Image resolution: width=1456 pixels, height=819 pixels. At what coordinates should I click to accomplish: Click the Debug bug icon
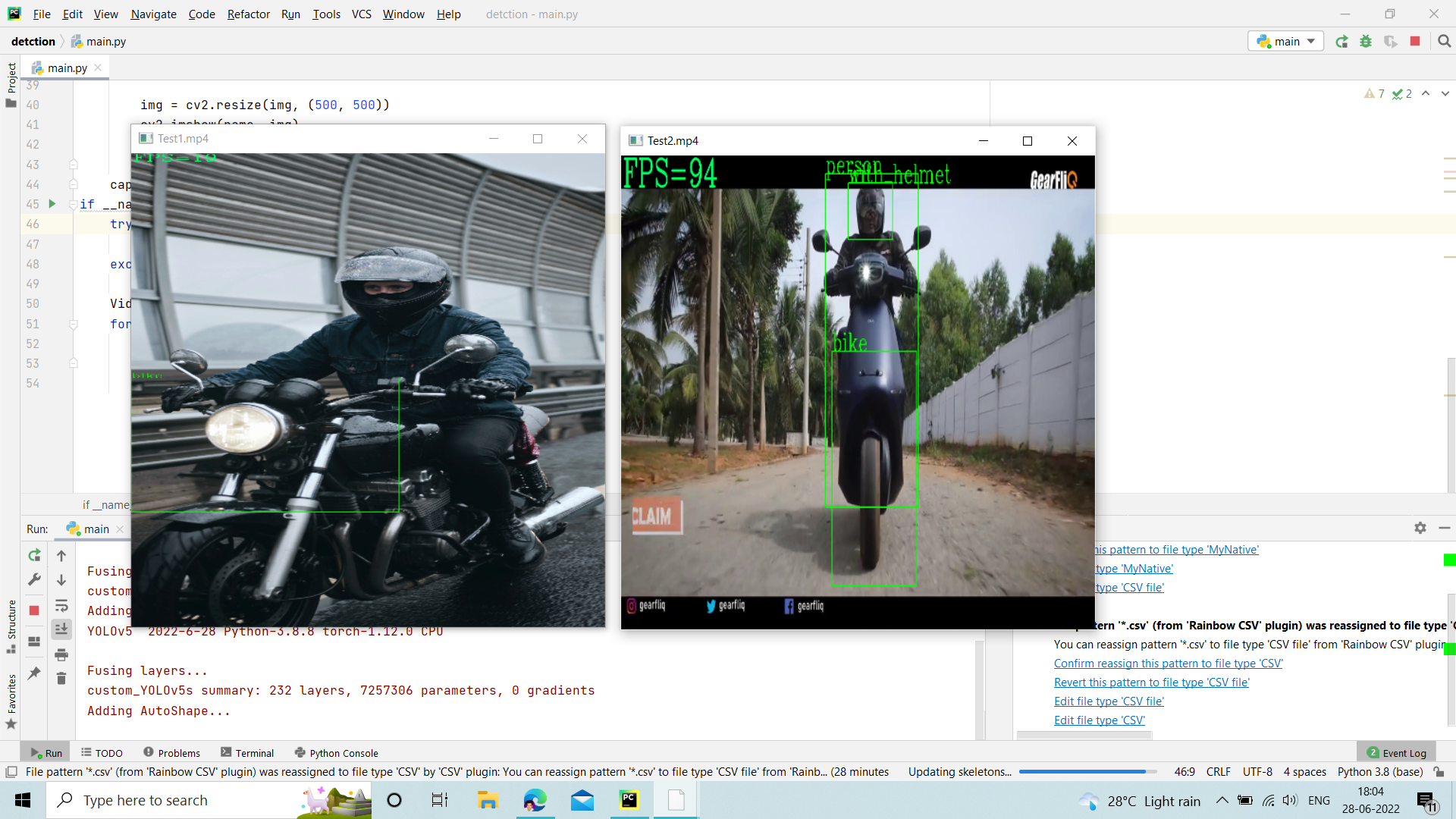pos(1366,42)
